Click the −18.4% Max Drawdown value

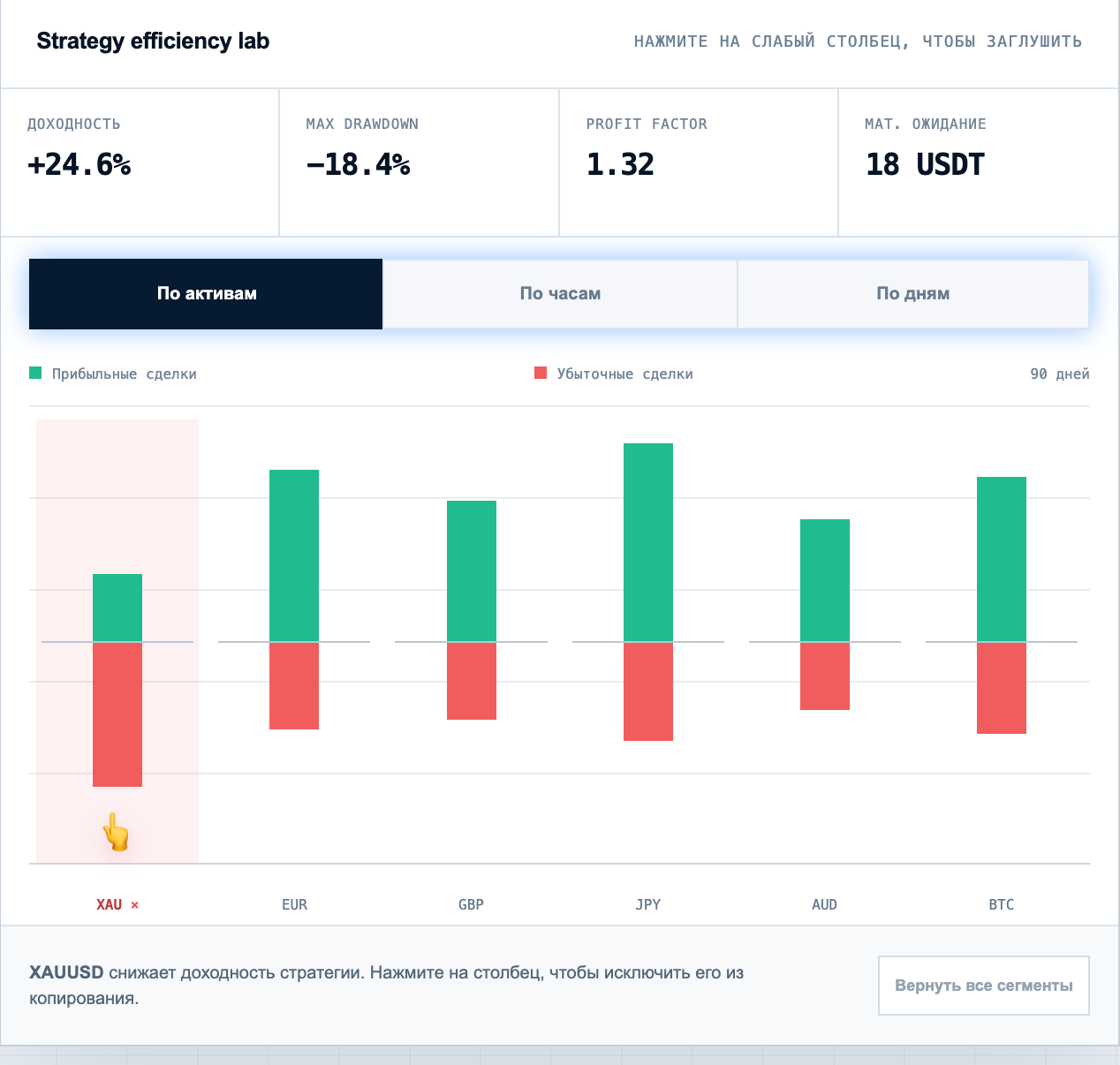tap(358, 164)
